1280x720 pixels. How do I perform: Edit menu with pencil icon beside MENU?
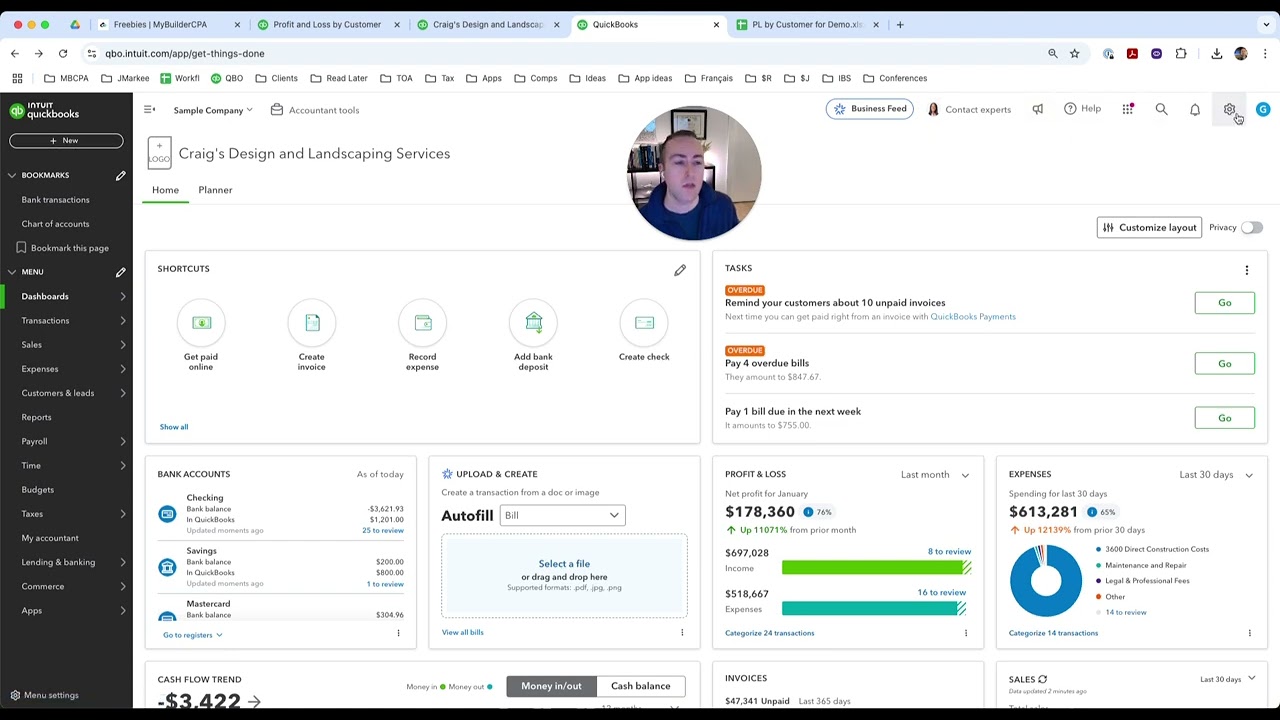[120, 272]
